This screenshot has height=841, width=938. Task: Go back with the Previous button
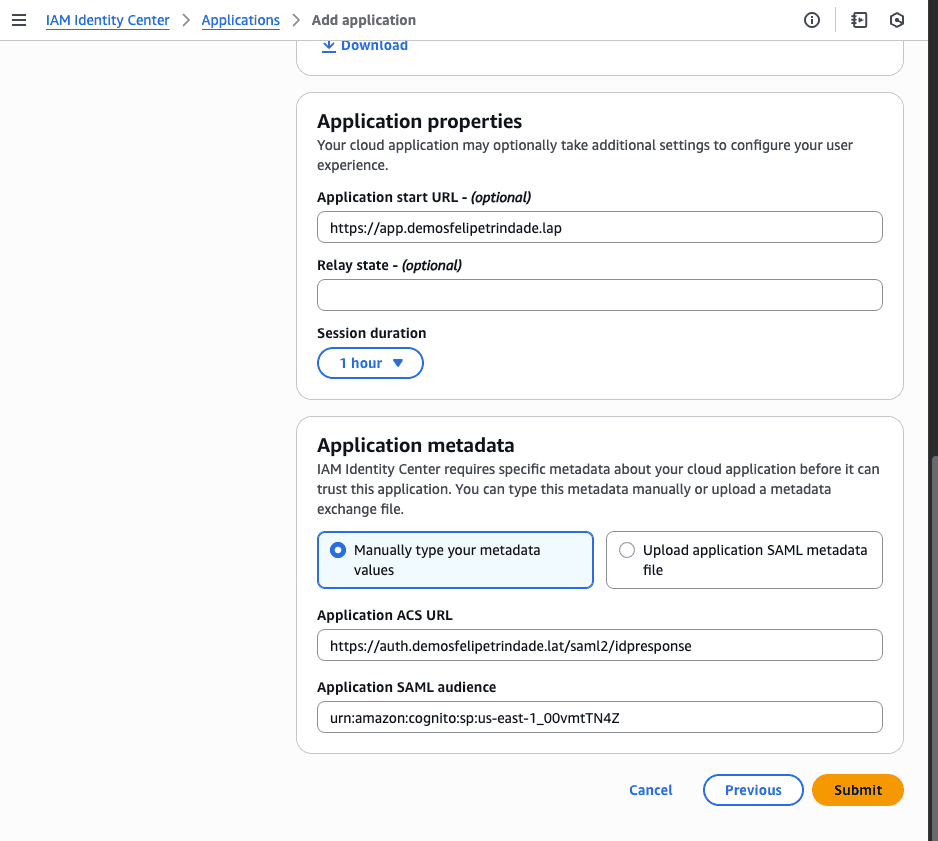[x=753, y=790]
